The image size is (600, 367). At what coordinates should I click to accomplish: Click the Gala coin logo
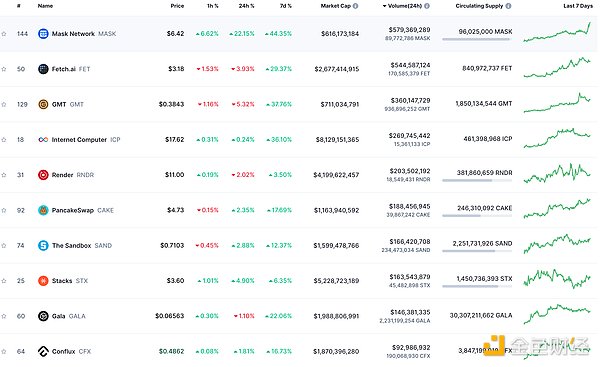(43, 316)
